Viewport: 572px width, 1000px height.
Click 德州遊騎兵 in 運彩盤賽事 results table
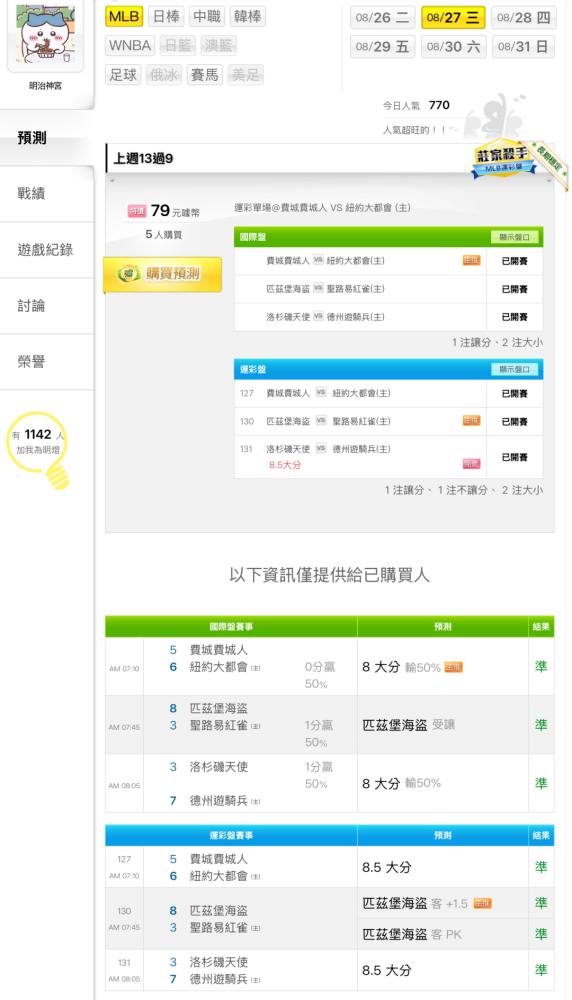click(x=219, y=979)
